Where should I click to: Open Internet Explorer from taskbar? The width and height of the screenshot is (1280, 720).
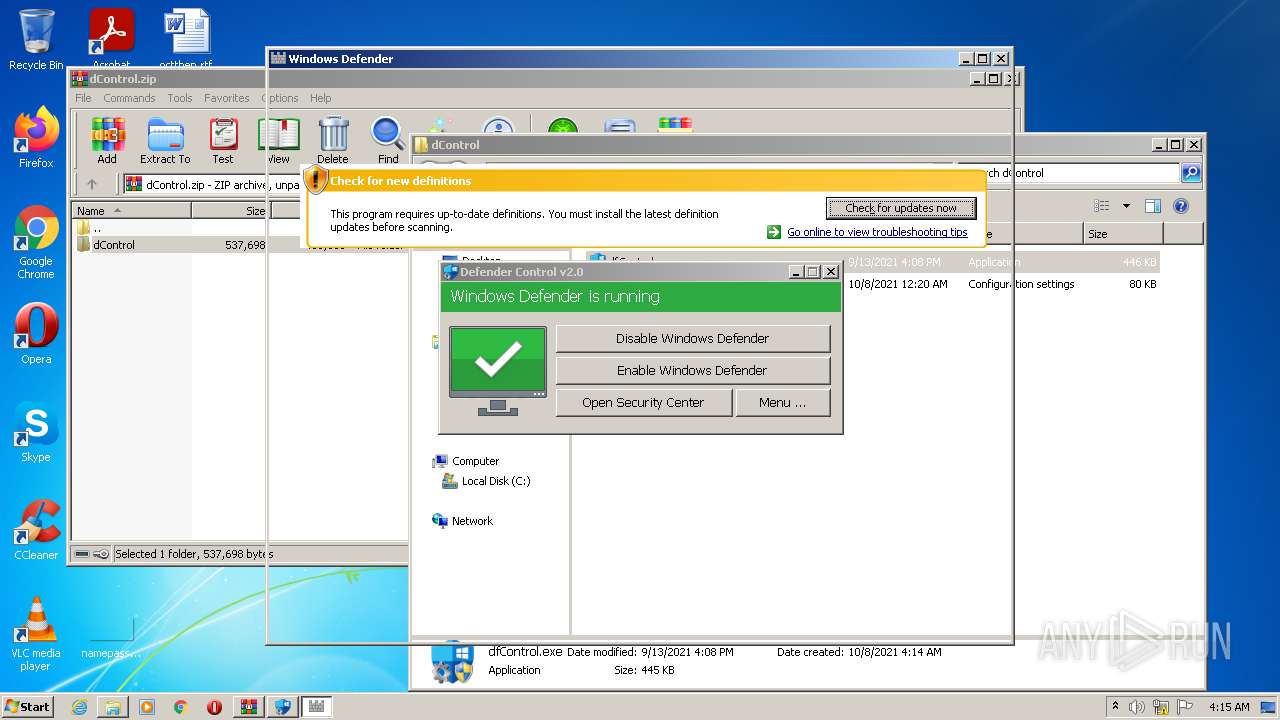[79, 707]
